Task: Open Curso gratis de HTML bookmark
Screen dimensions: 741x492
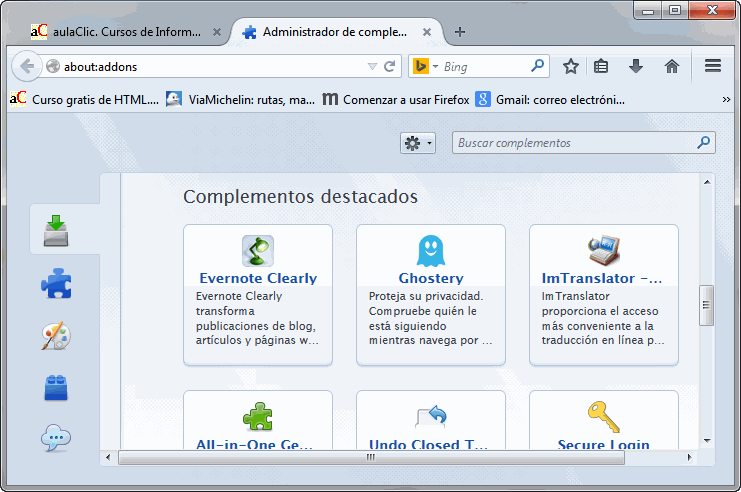Action: [84, 100]
